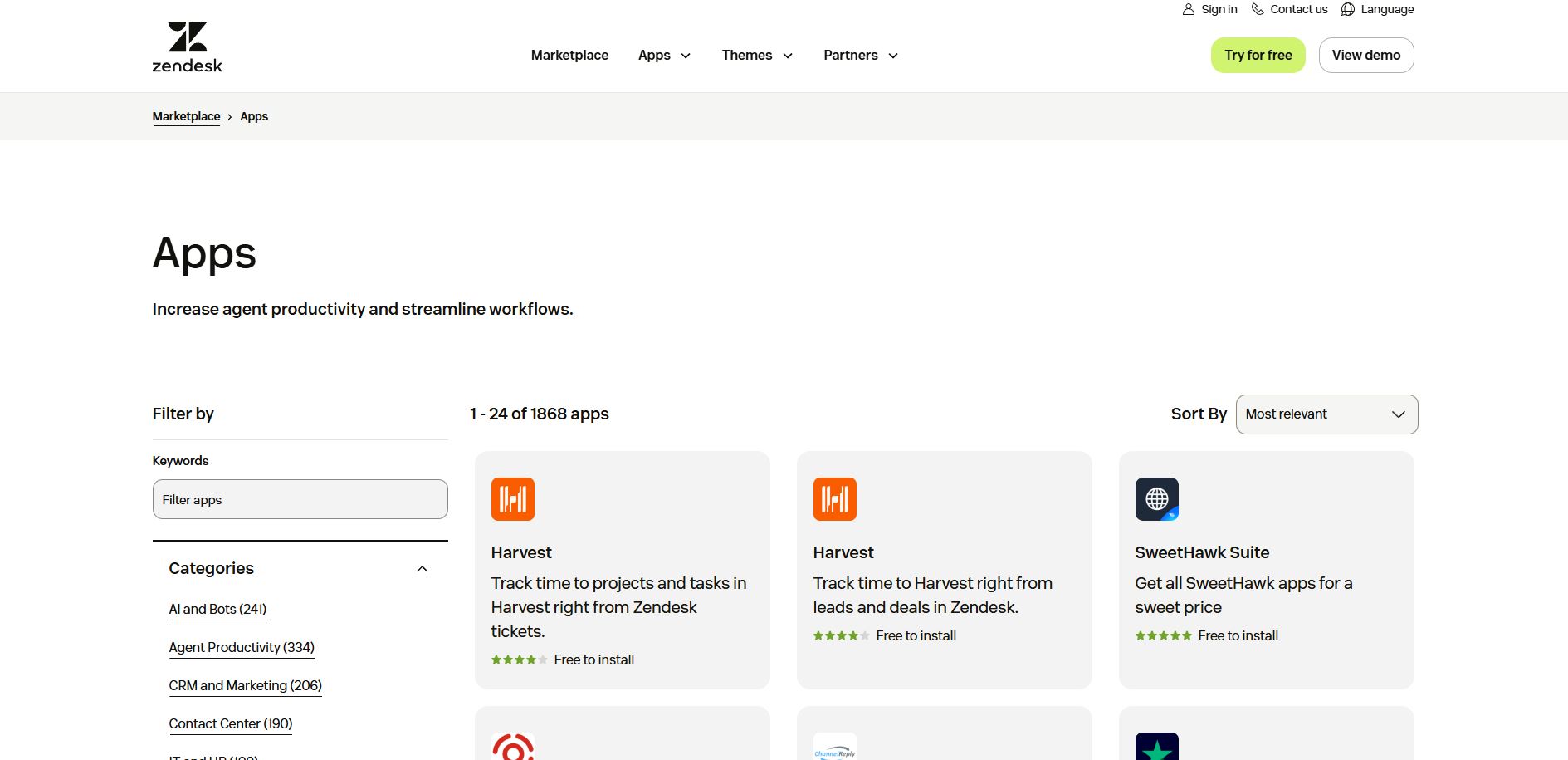
Task: Click the red target app icon in second row
Action: [x=513, y=747]
